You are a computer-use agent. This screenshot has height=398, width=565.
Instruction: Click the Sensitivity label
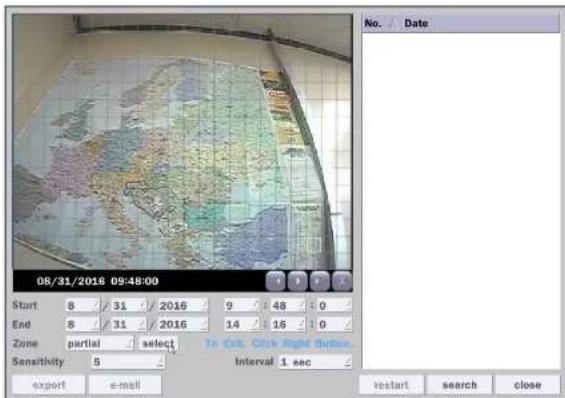coord(38,362)
